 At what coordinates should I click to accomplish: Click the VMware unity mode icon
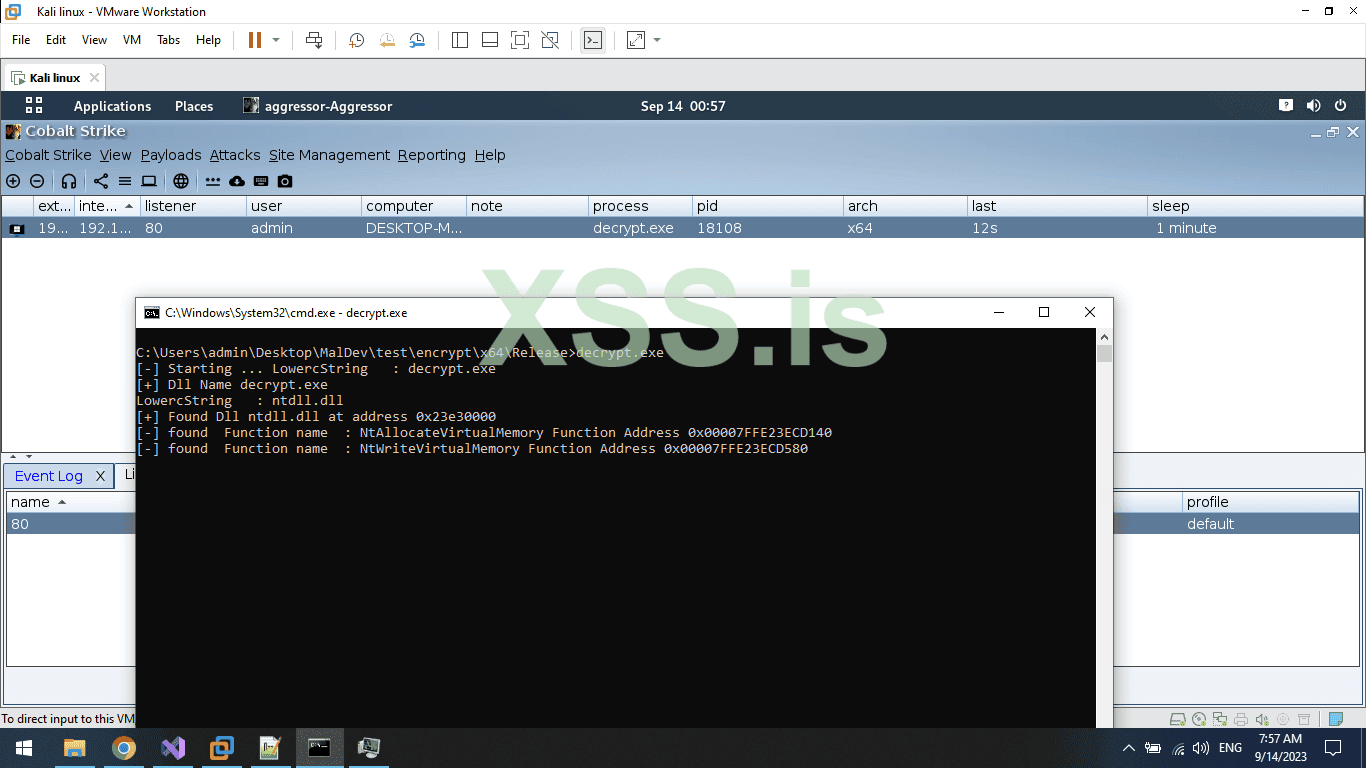click(x=550, y=40)
